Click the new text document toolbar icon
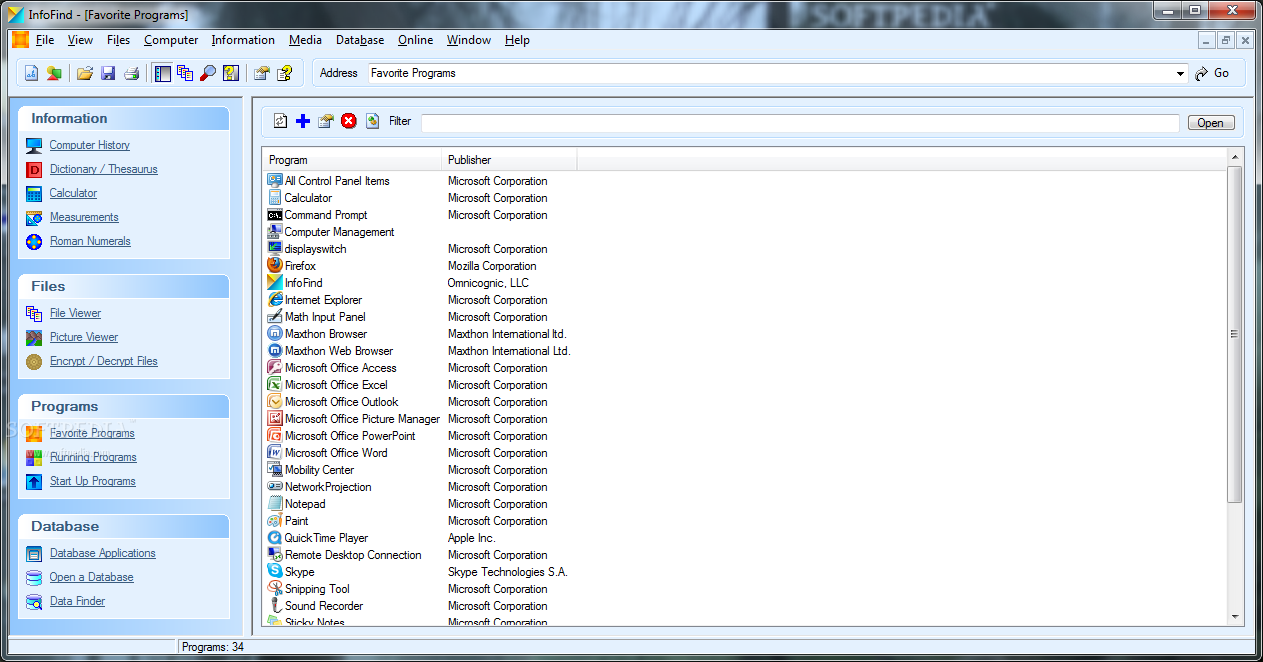 31,73
